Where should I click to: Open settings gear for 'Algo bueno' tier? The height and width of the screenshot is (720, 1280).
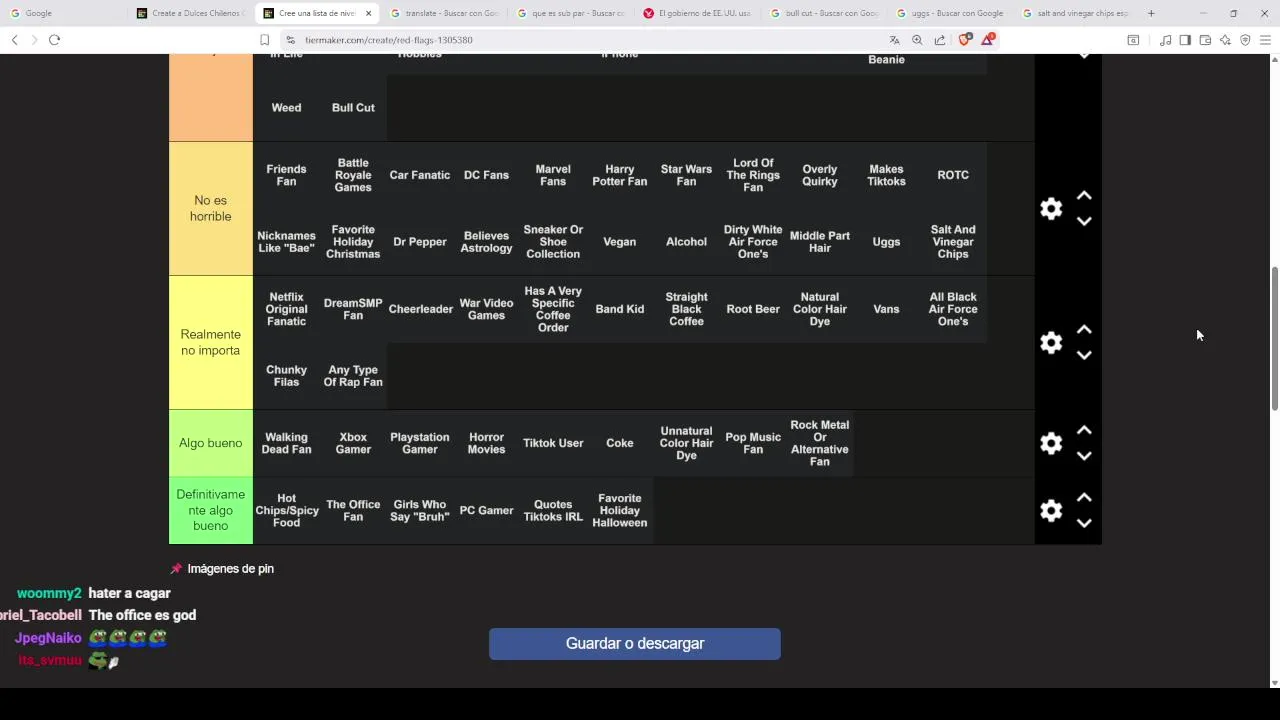1051,443
